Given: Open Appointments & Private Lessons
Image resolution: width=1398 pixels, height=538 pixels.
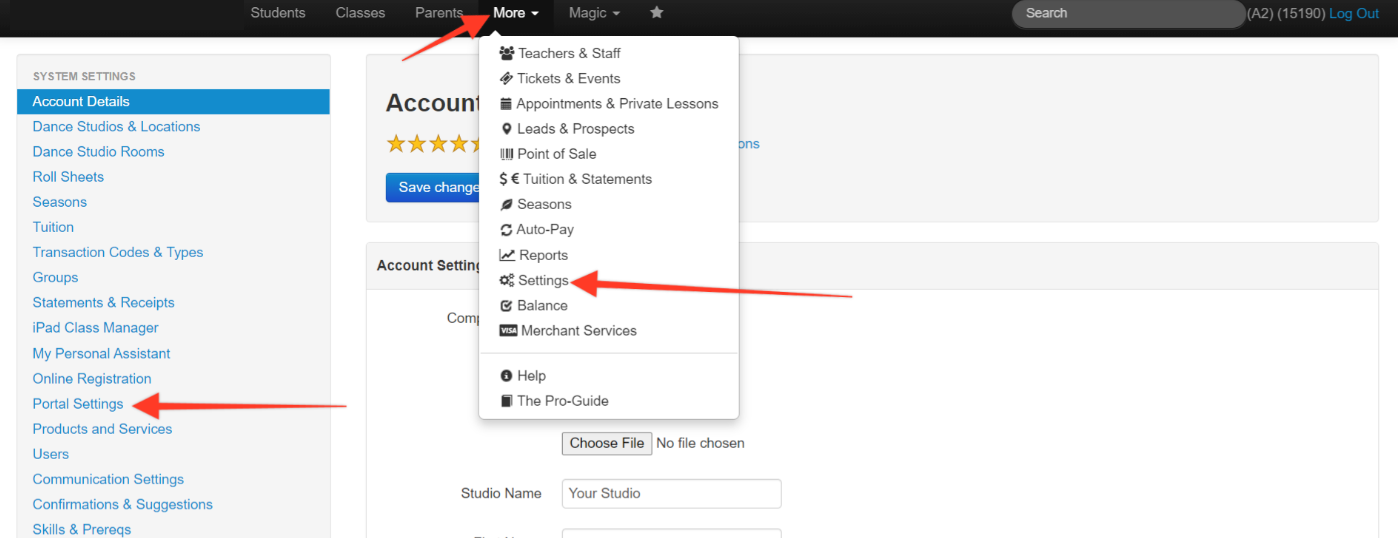Looking at the screenshot, I should 609,103.
